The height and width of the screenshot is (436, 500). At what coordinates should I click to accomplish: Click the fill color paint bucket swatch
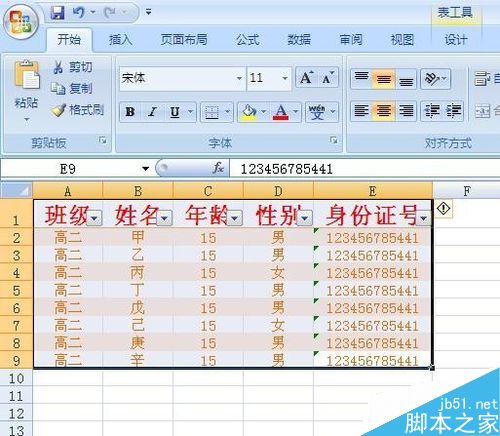pyautogui.click(x=249, y=112)
